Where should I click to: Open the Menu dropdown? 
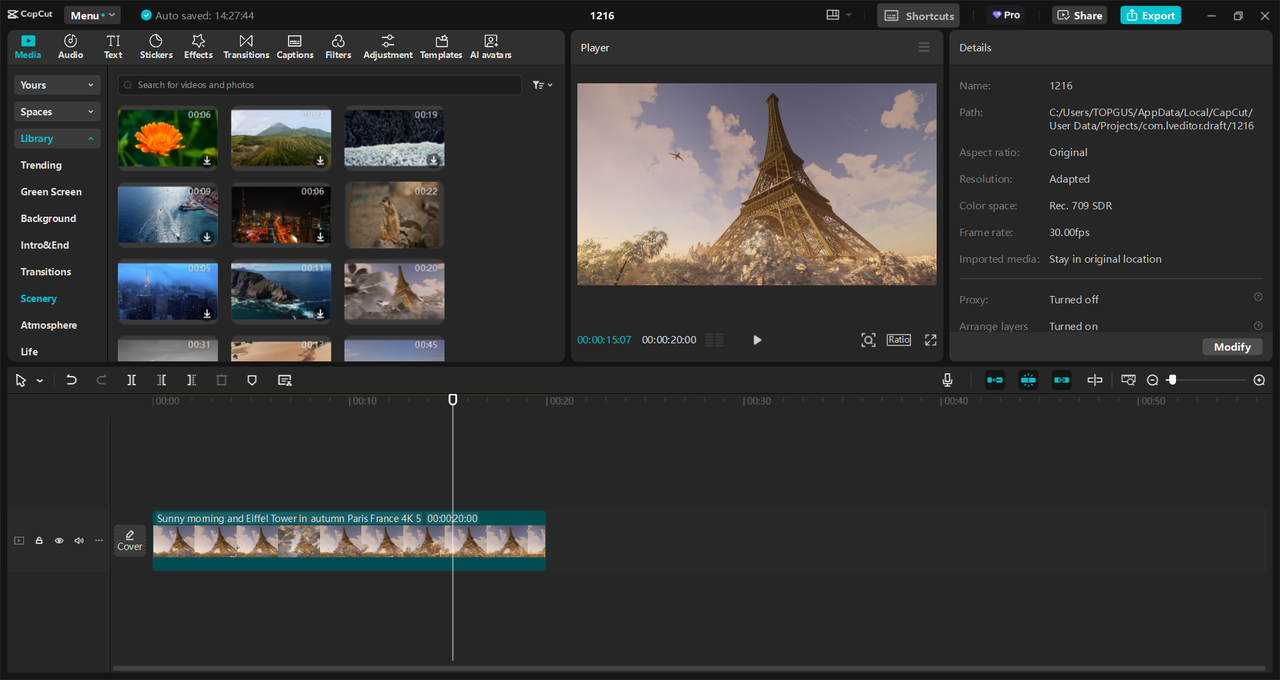[x=92, y=15]
